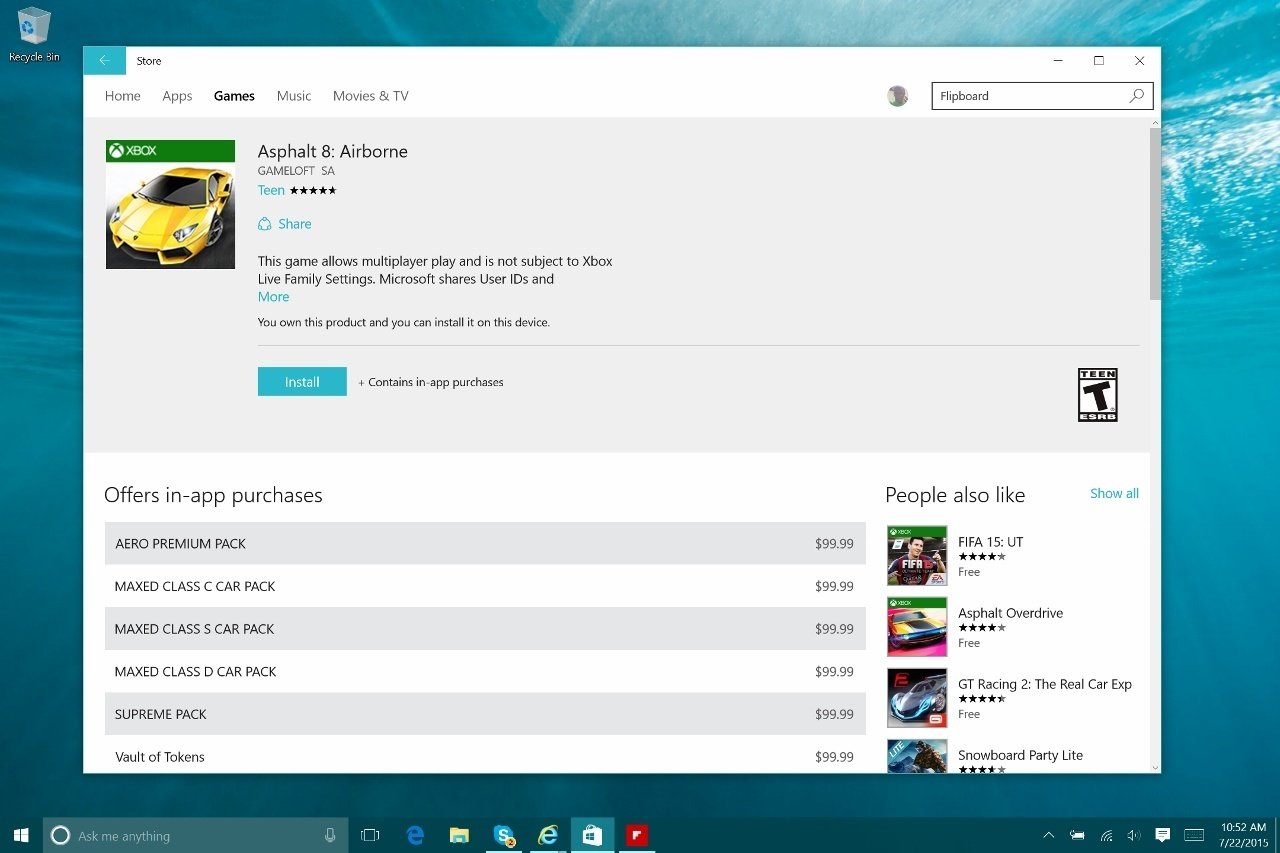Select the Vault of Tokens row
Screen dimensions: 1280x853
coord(485,757)
